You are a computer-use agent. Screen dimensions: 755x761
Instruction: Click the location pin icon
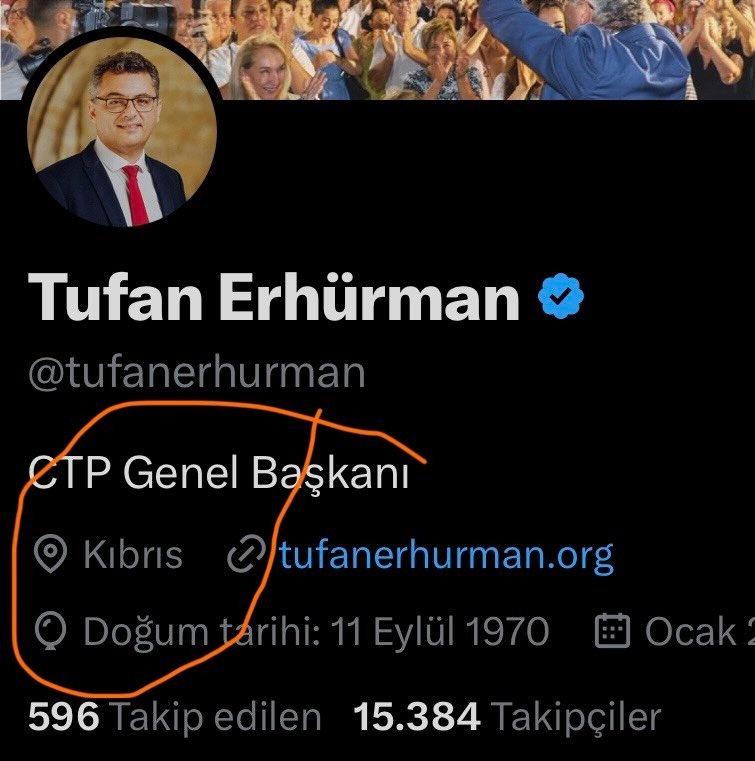pos(50,554)
